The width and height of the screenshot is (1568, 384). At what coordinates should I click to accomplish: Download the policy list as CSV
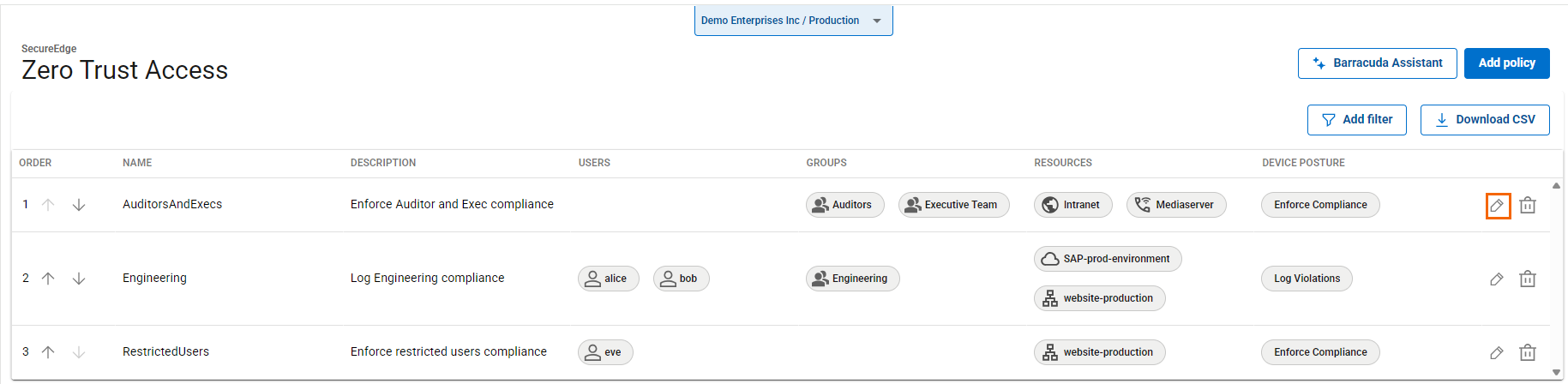[x=1484, y=120]
